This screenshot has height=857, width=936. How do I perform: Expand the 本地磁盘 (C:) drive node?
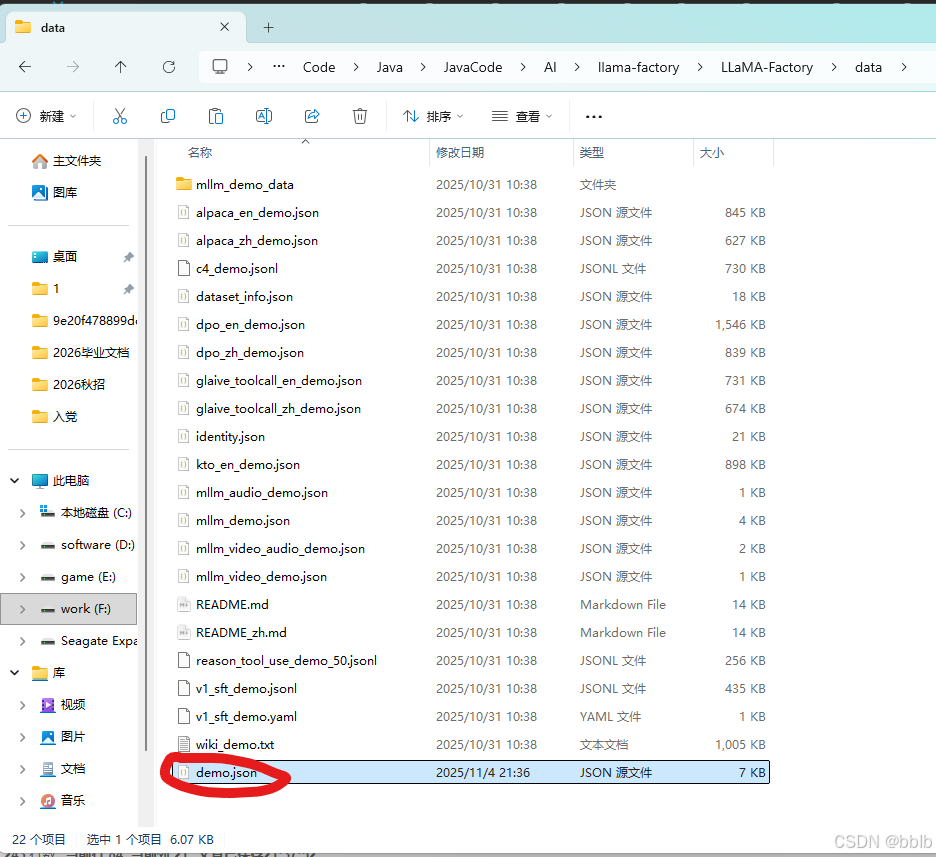click(22, 513)
